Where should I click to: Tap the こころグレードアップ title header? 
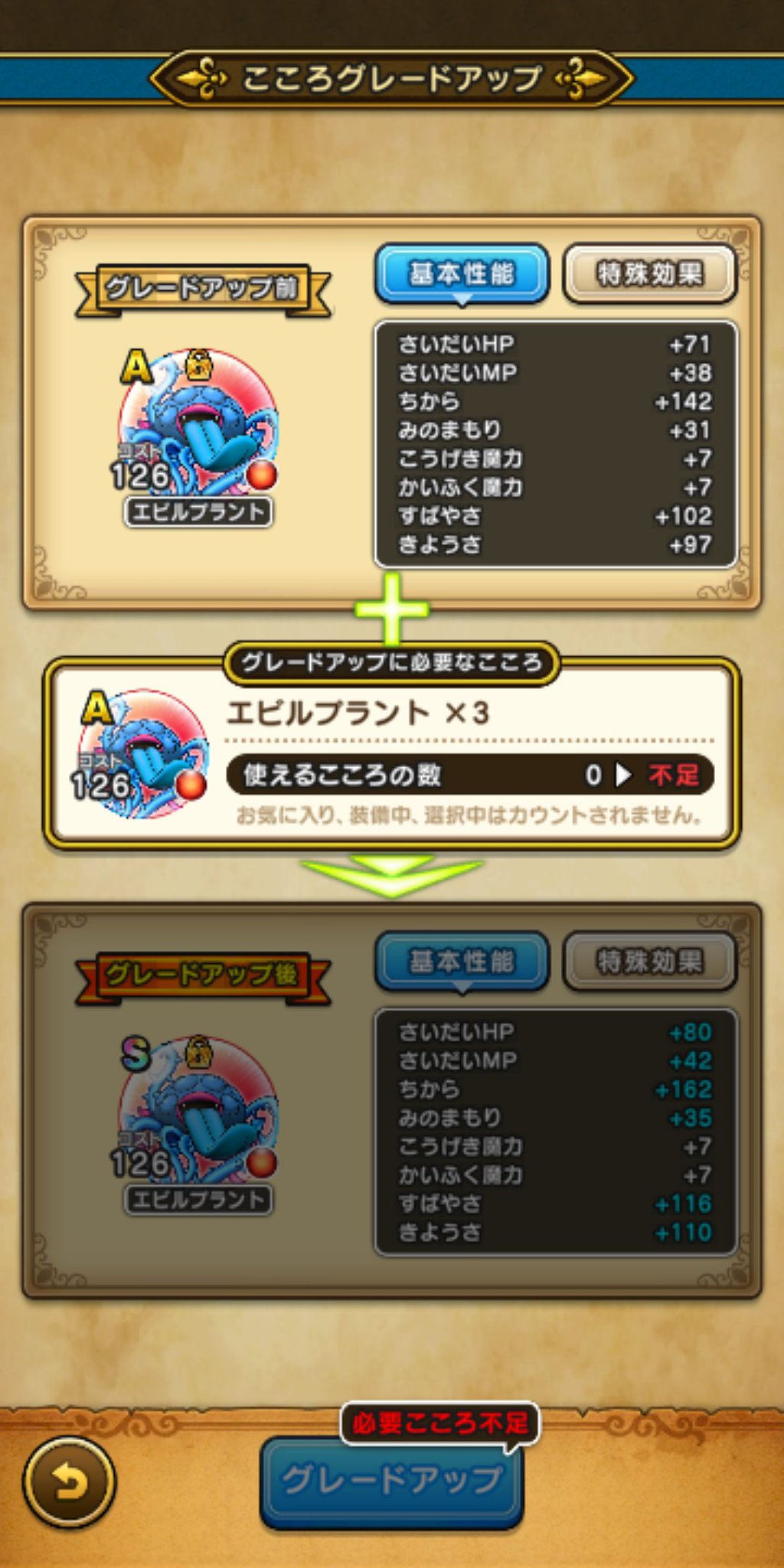coord(391,78)
